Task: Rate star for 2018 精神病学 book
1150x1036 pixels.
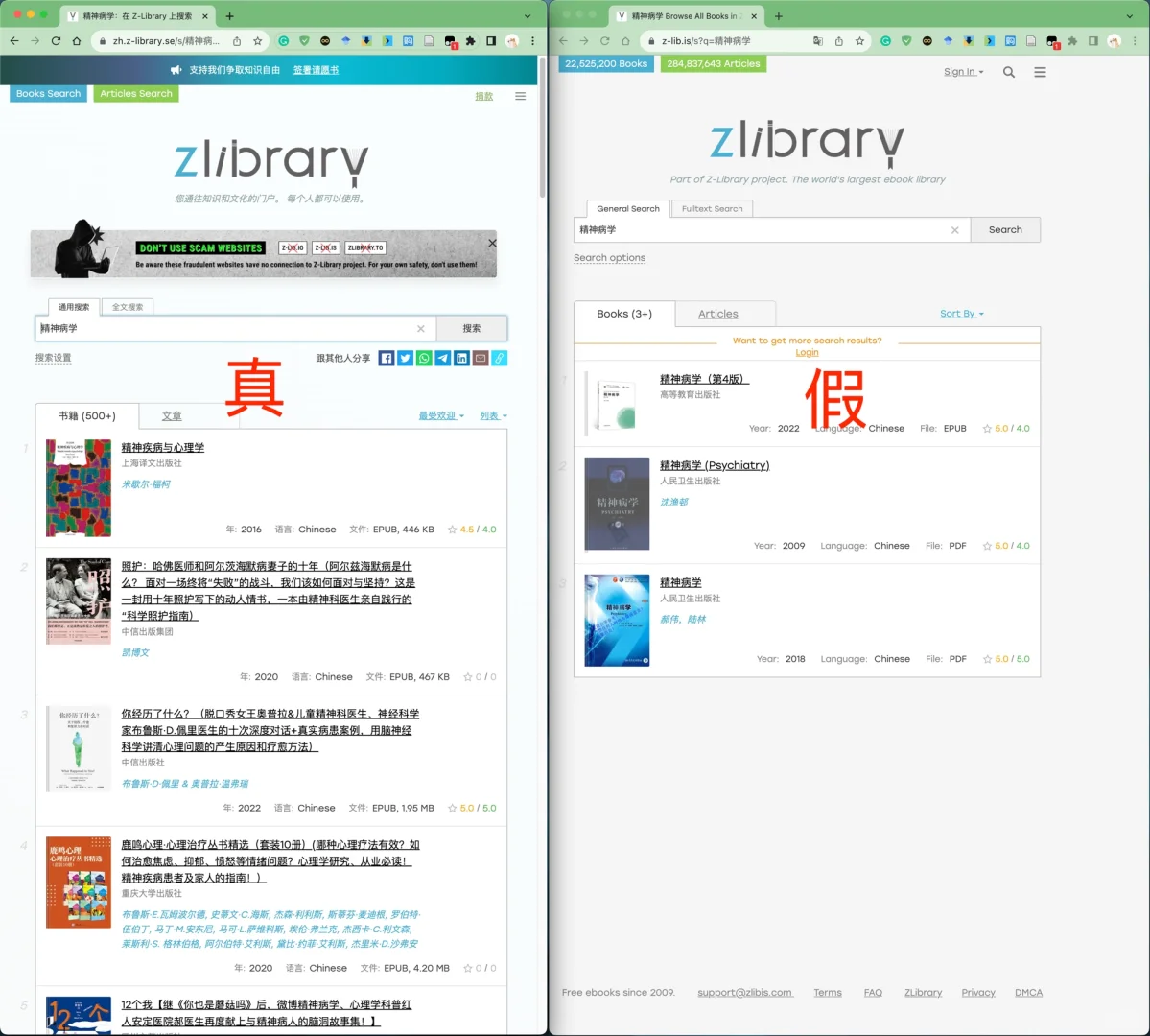Action: pyautogui.click(x=987, y=659)
